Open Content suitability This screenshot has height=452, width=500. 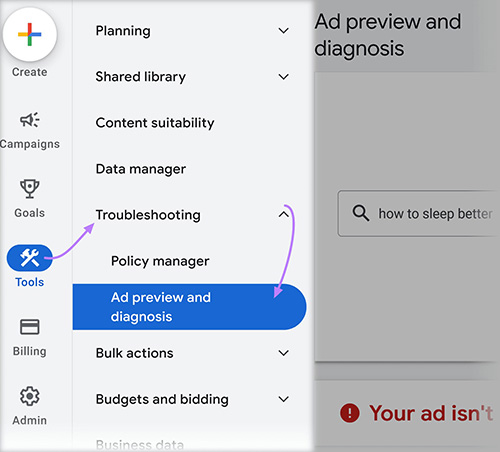[155, 123]
